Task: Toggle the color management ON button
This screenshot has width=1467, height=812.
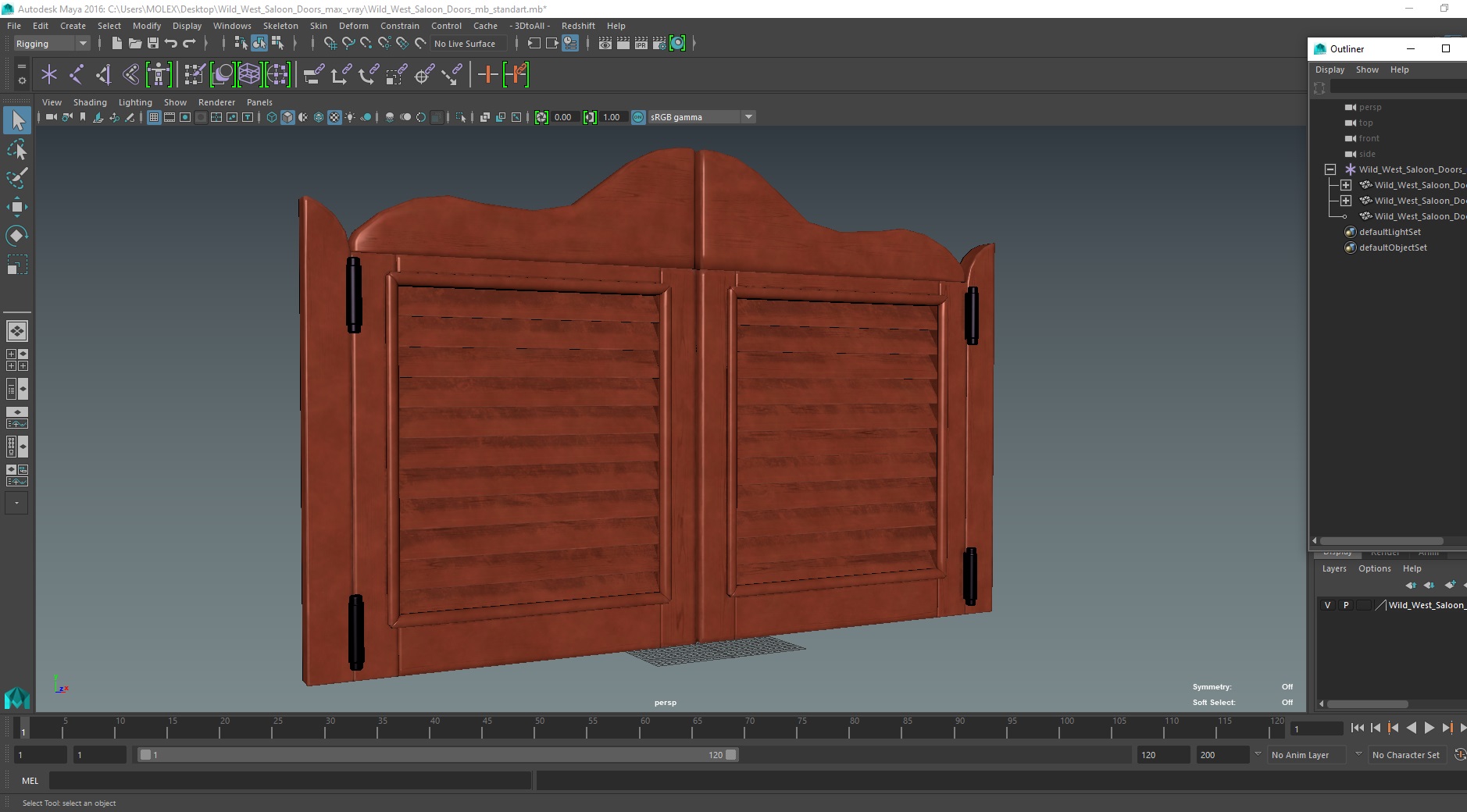Action: coord(638,117)
